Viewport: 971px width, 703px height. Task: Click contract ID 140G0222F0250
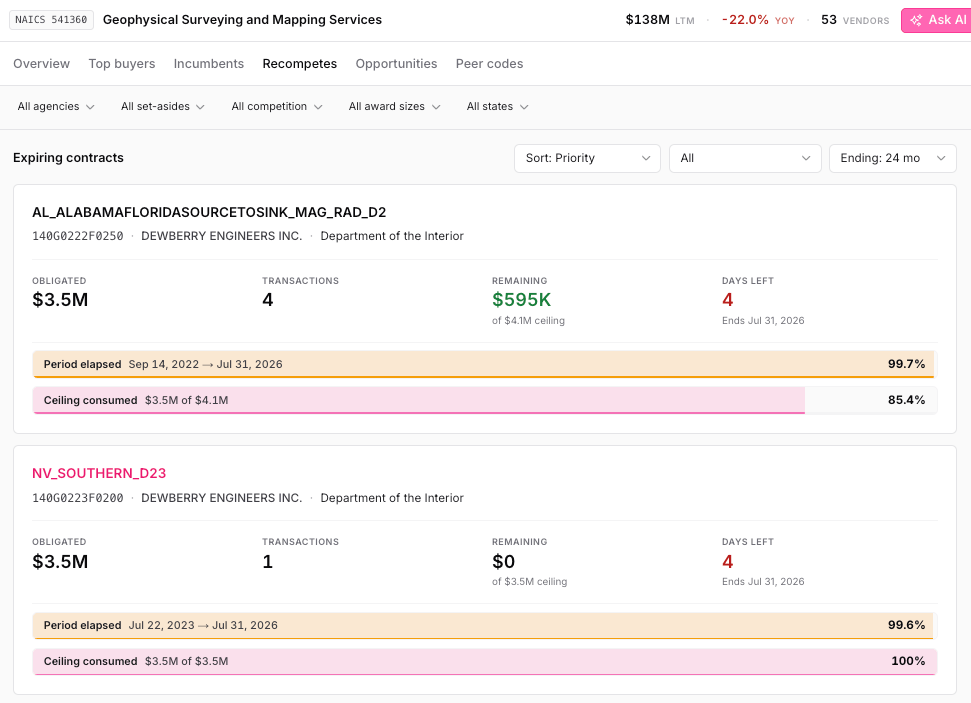78,236
